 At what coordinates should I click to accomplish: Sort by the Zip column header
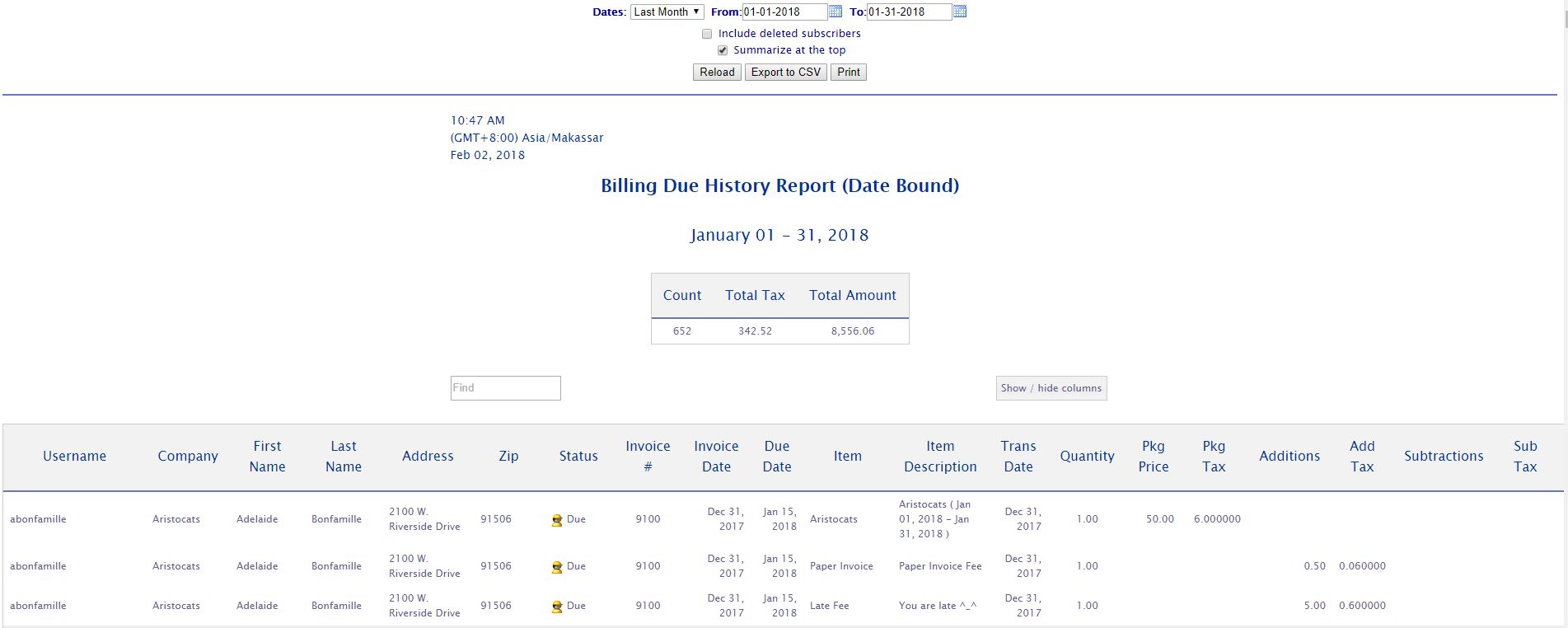508,457
